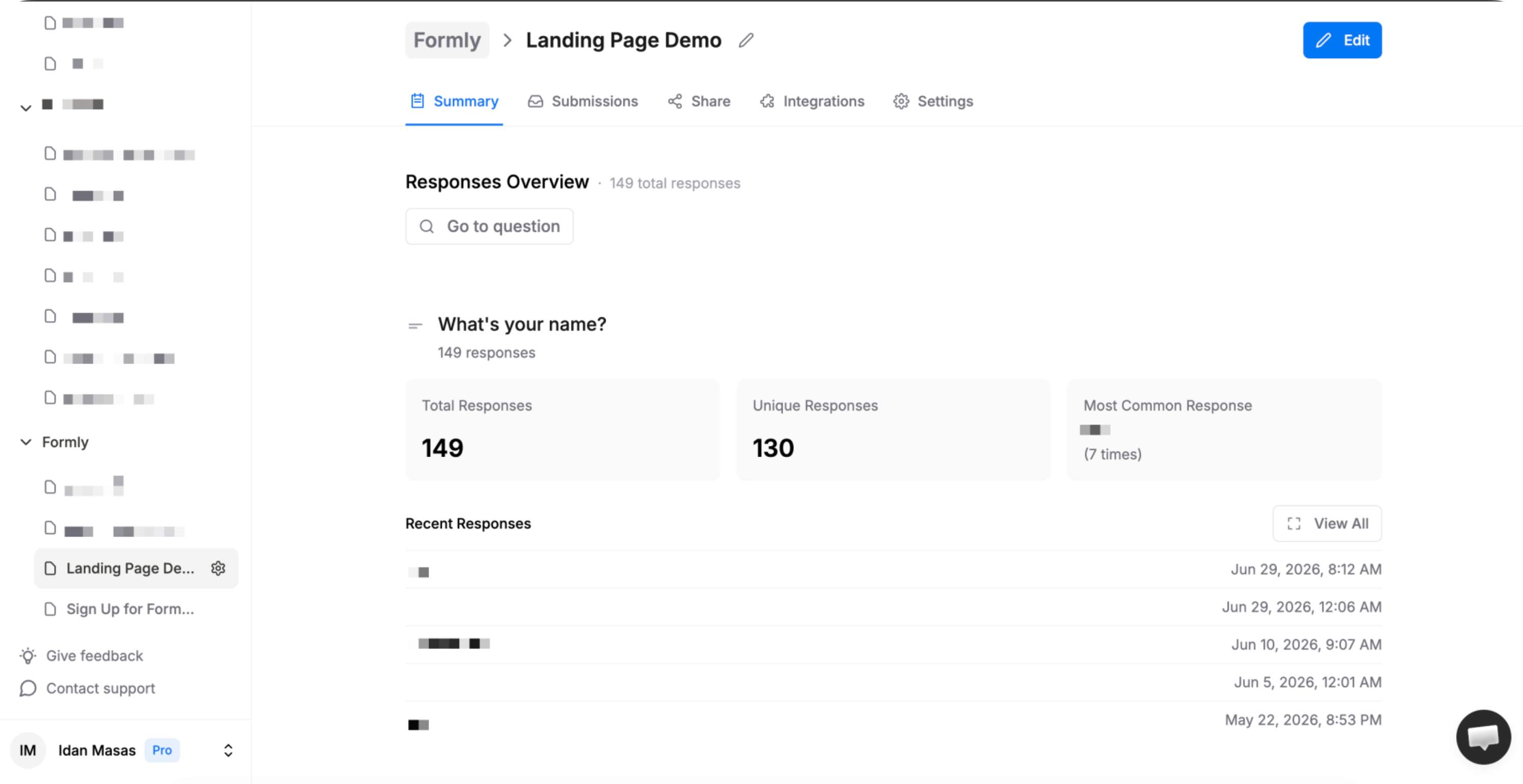Click the Summary tab clipboard icon
The width and height of the screenshot is (1523, 784).
pyautogui.click(x=417, y=101)
